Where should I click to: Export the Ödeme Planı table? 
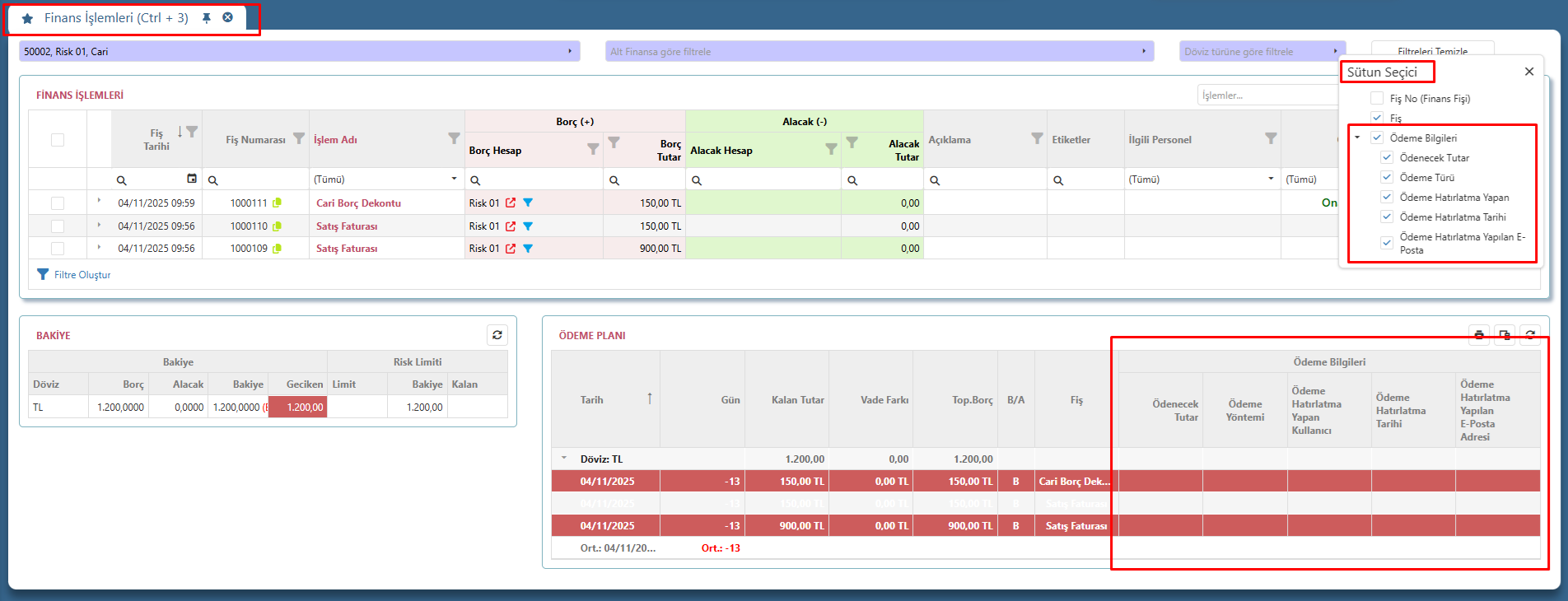(x=1505, y=334)
